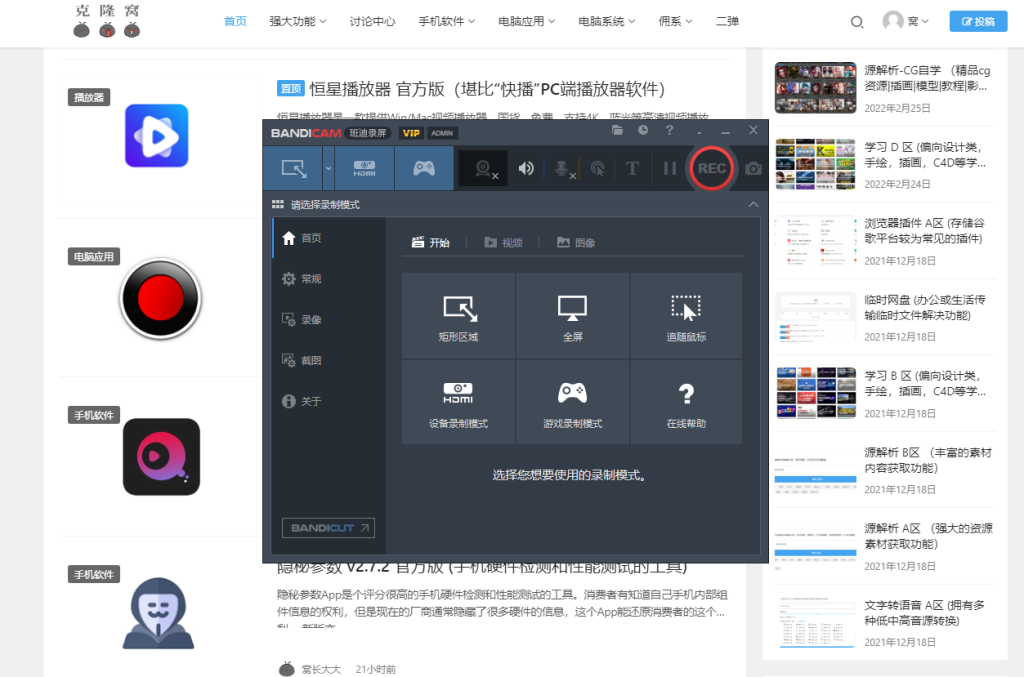Expand the 佣系 navigation dropdown
1024x677 pixels.
675,22
